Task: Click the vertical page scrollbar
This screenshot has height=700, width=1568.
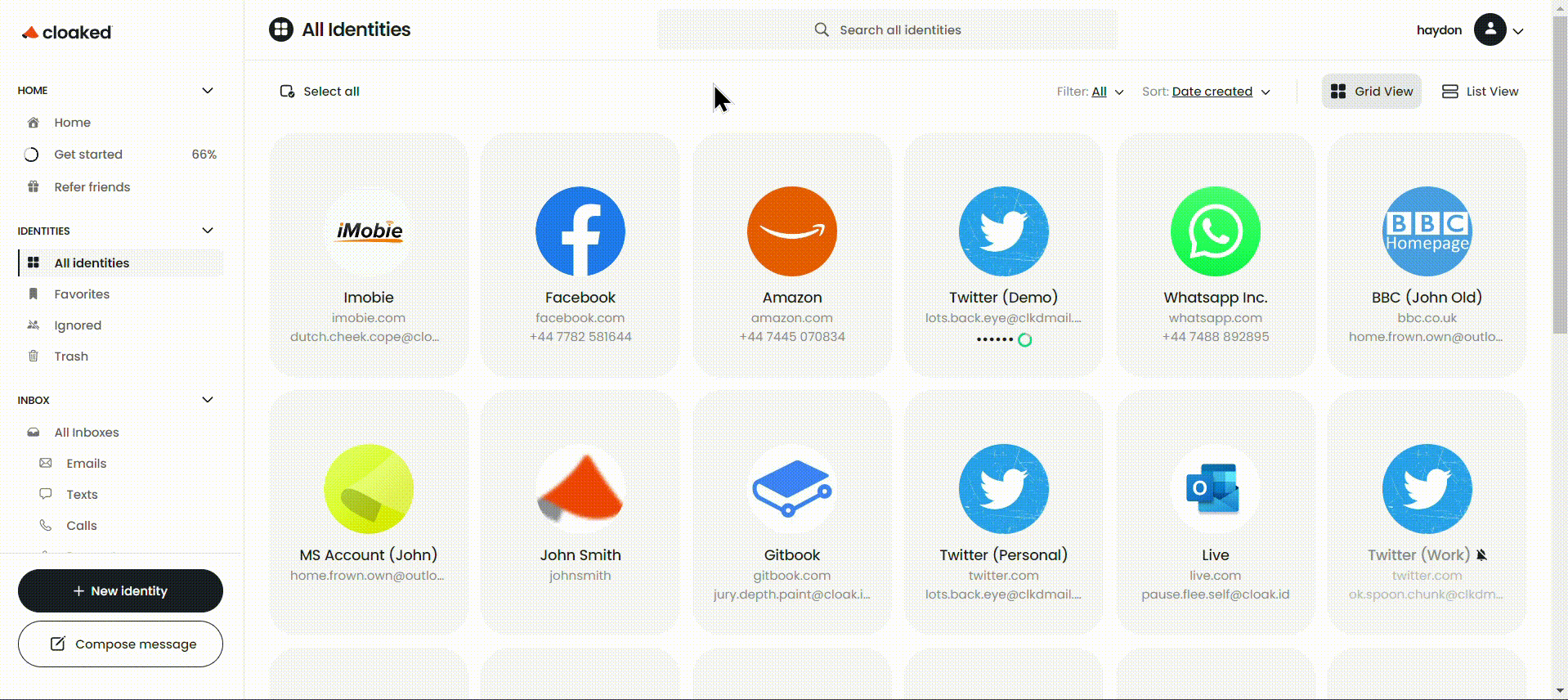Action: [1560, 176]
